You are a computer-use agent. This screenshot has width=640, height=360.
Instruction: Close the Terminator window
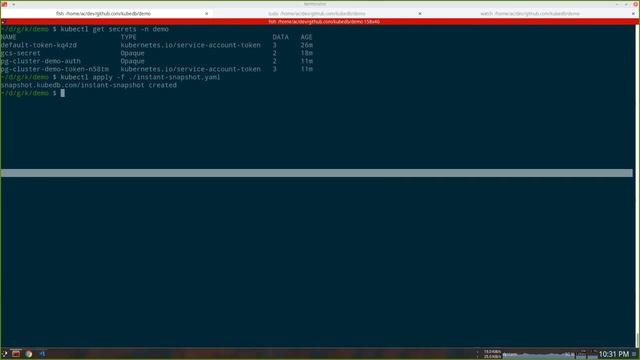(x=635, y=4)
